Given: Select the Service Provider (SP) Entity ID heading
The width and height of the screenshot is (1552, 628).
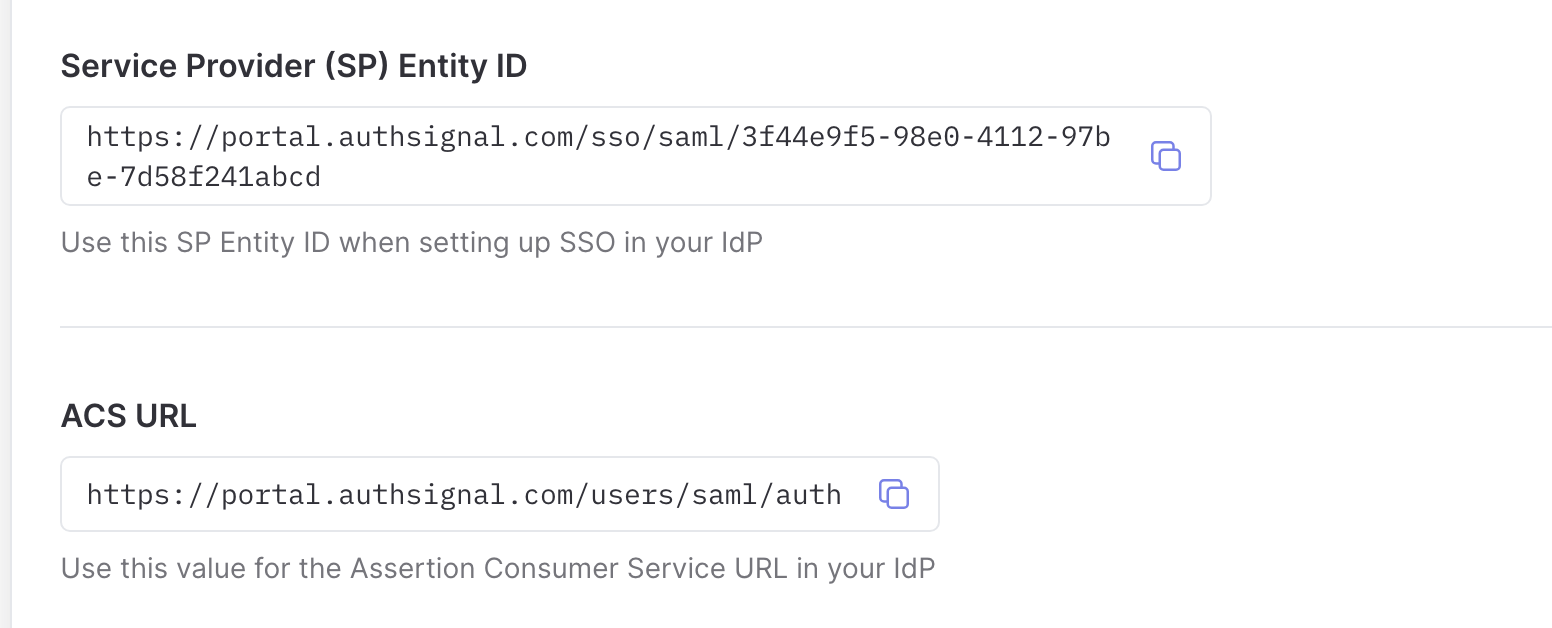Looking at the screenshot, I should pos(294,66).
